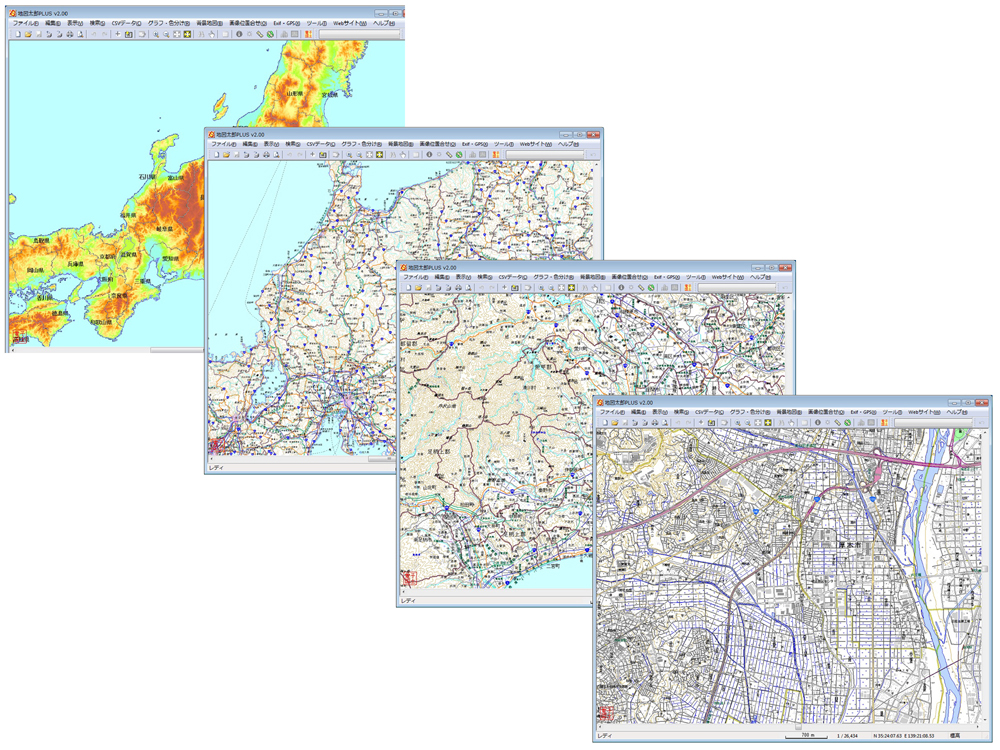This screenshot has width=1000, height=750.
Task: Open Webサイト menu in Japan elevation-map window
Action: tap(349, 24)
